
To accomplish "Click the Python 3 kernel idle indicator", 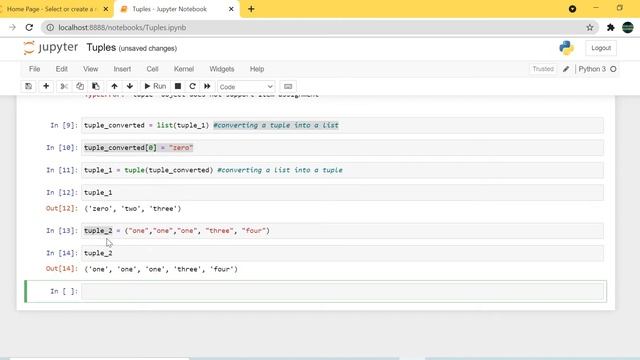I will 597,69.
